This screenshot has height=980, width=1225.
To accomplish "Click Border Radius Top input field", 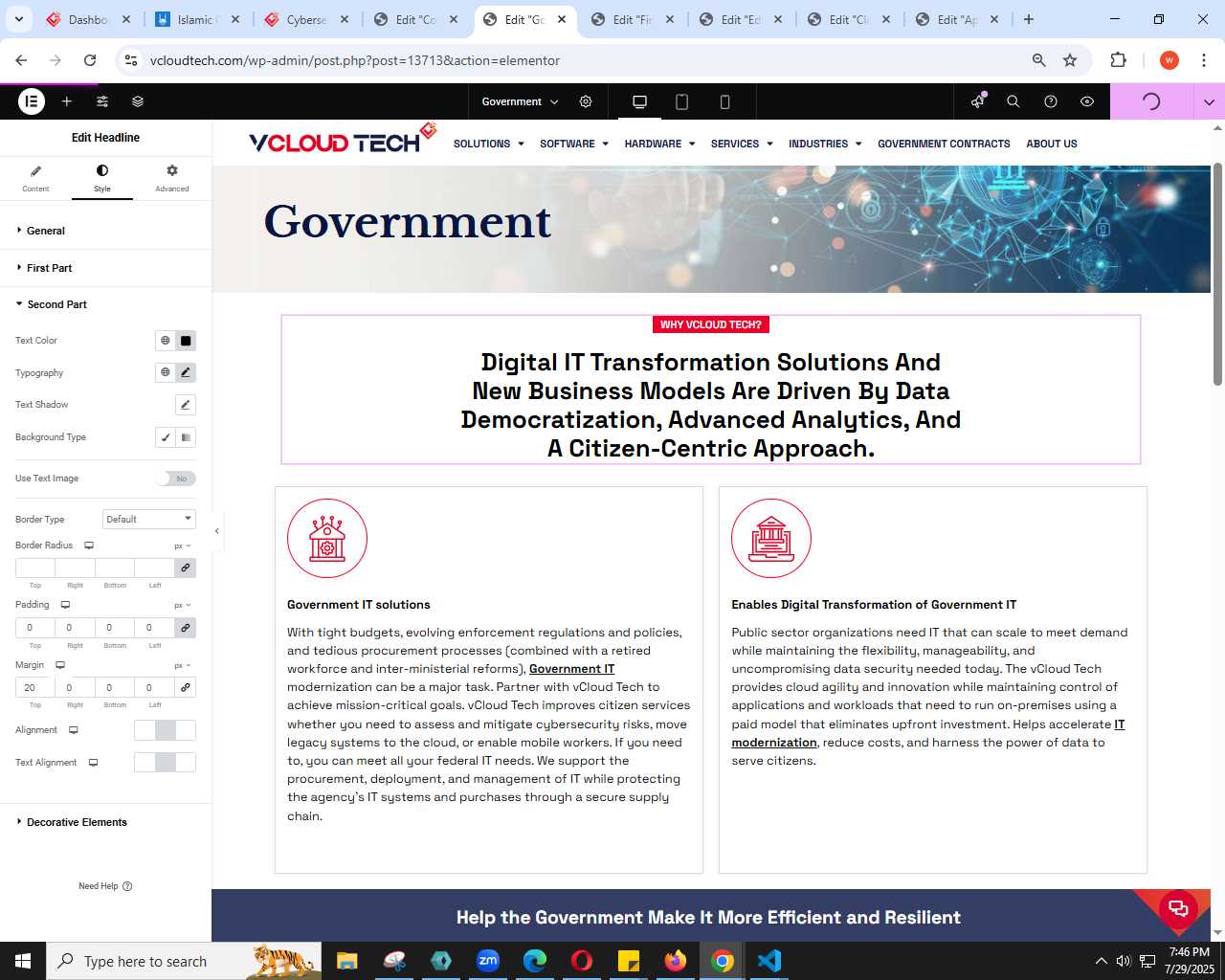I will [35, 568].
